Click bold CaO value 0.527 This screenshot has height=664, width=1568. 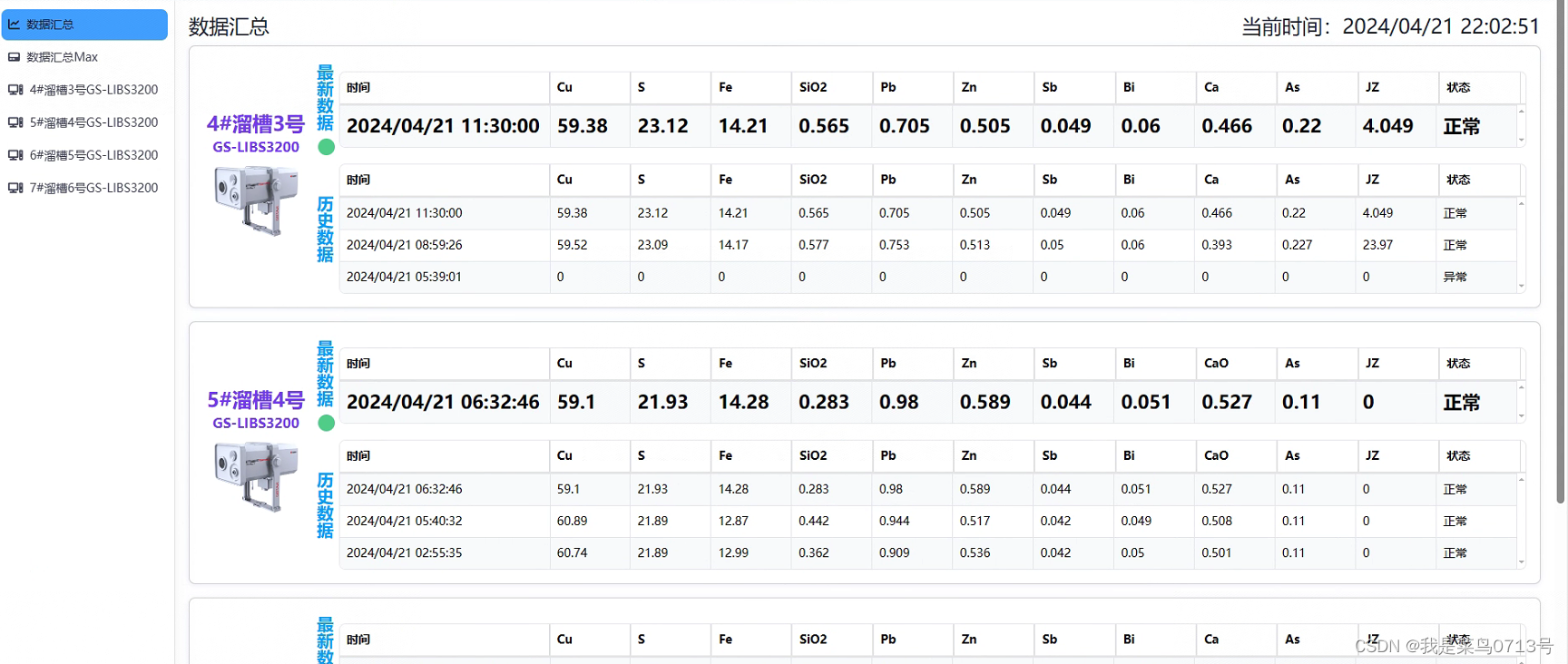1227,402
